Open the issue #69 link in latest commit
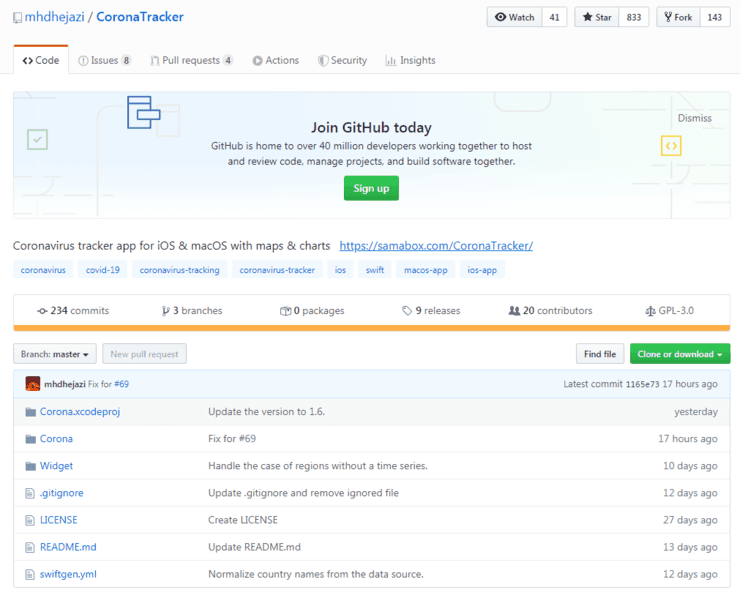The width and height of the screenshot is (740, 590). pos(121,384)
